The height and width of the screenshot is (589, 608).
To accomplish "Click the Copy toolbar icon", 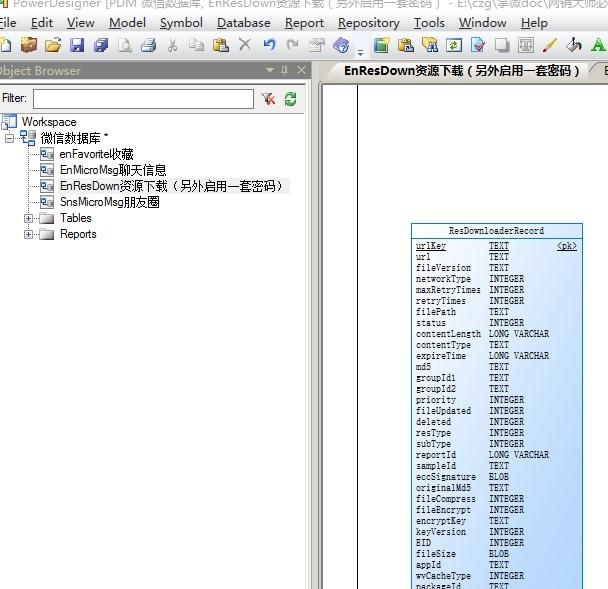I will pos(197,45).
